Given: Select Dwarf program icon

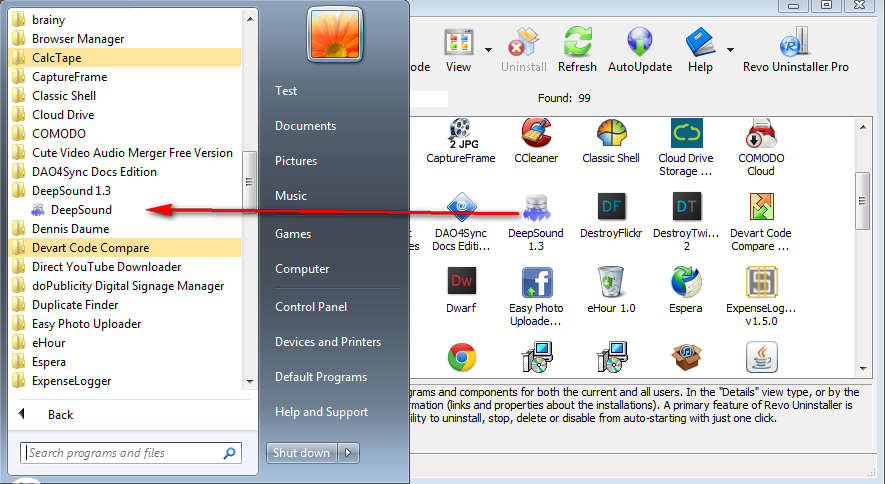Looking at the screenshot, I should coord(461,281).
